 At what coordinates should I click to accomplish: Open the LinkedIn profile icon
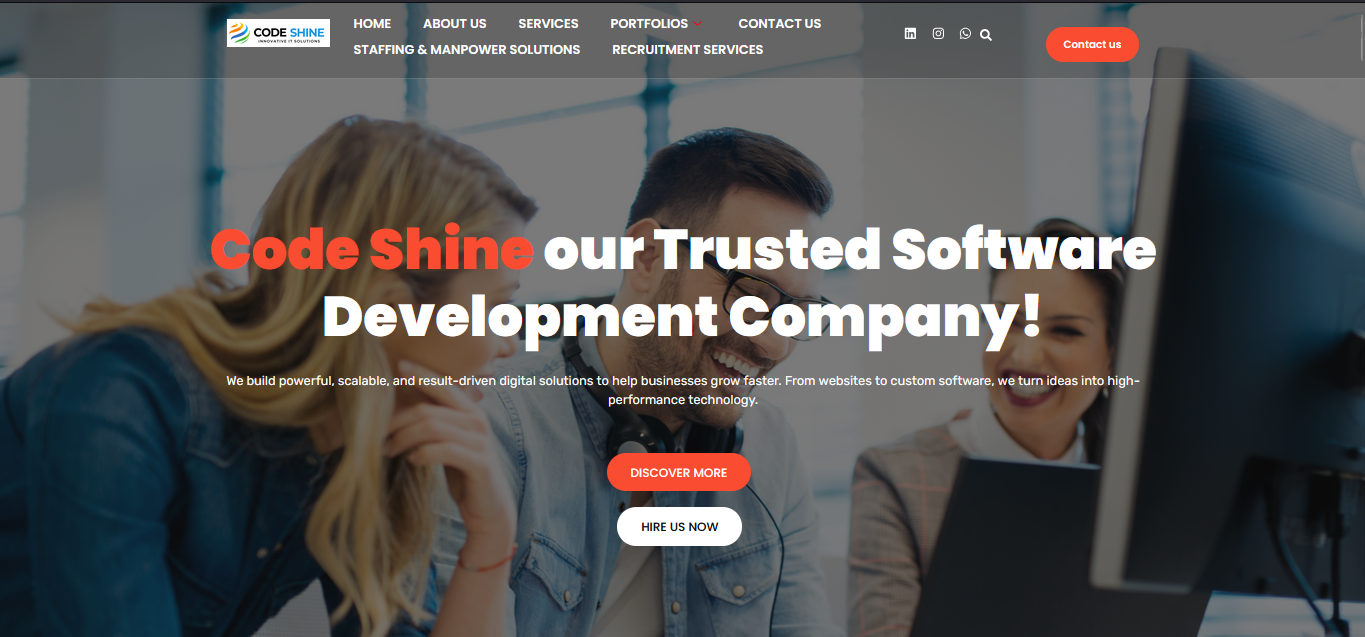[x=910, y=34]
